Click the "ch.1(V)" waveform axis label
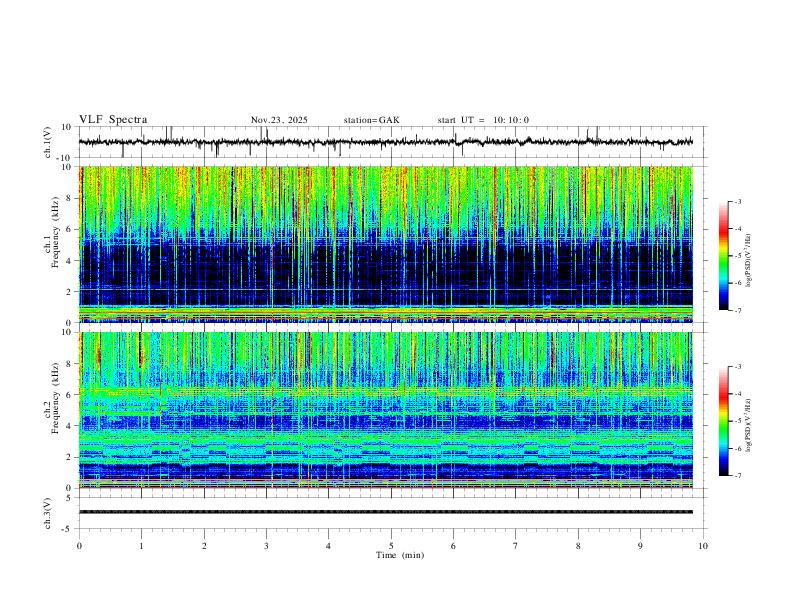The height and width of the screenshot is (612, 792). tap(48, 142)
